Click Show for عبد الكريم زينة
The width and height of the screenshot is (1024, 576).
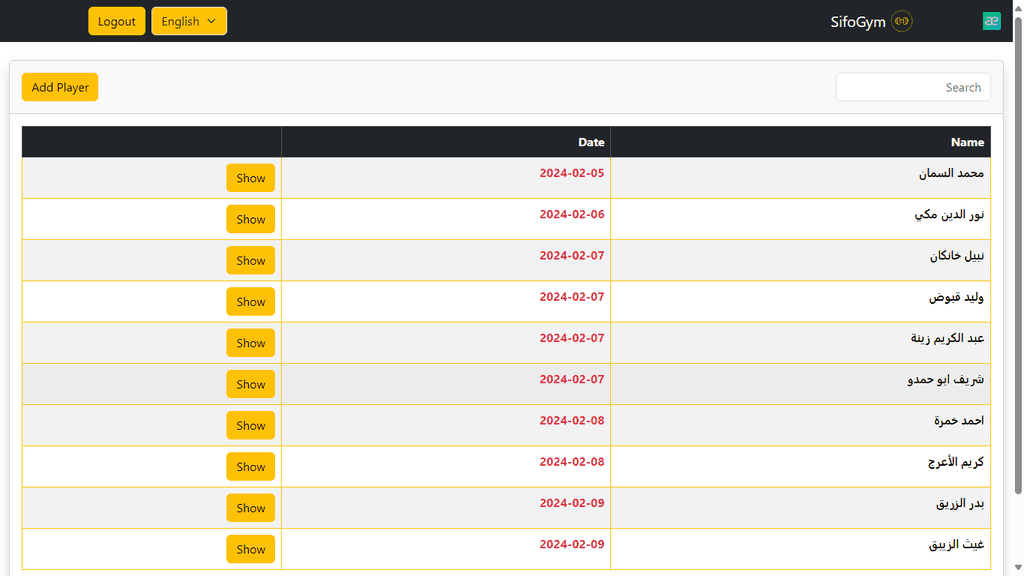click(251, 342)
